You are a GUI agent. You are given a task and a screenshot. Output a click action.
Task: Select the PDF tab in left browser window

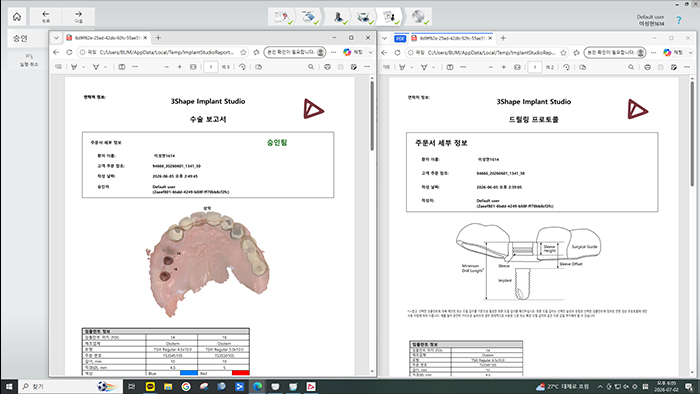point(106,38)
